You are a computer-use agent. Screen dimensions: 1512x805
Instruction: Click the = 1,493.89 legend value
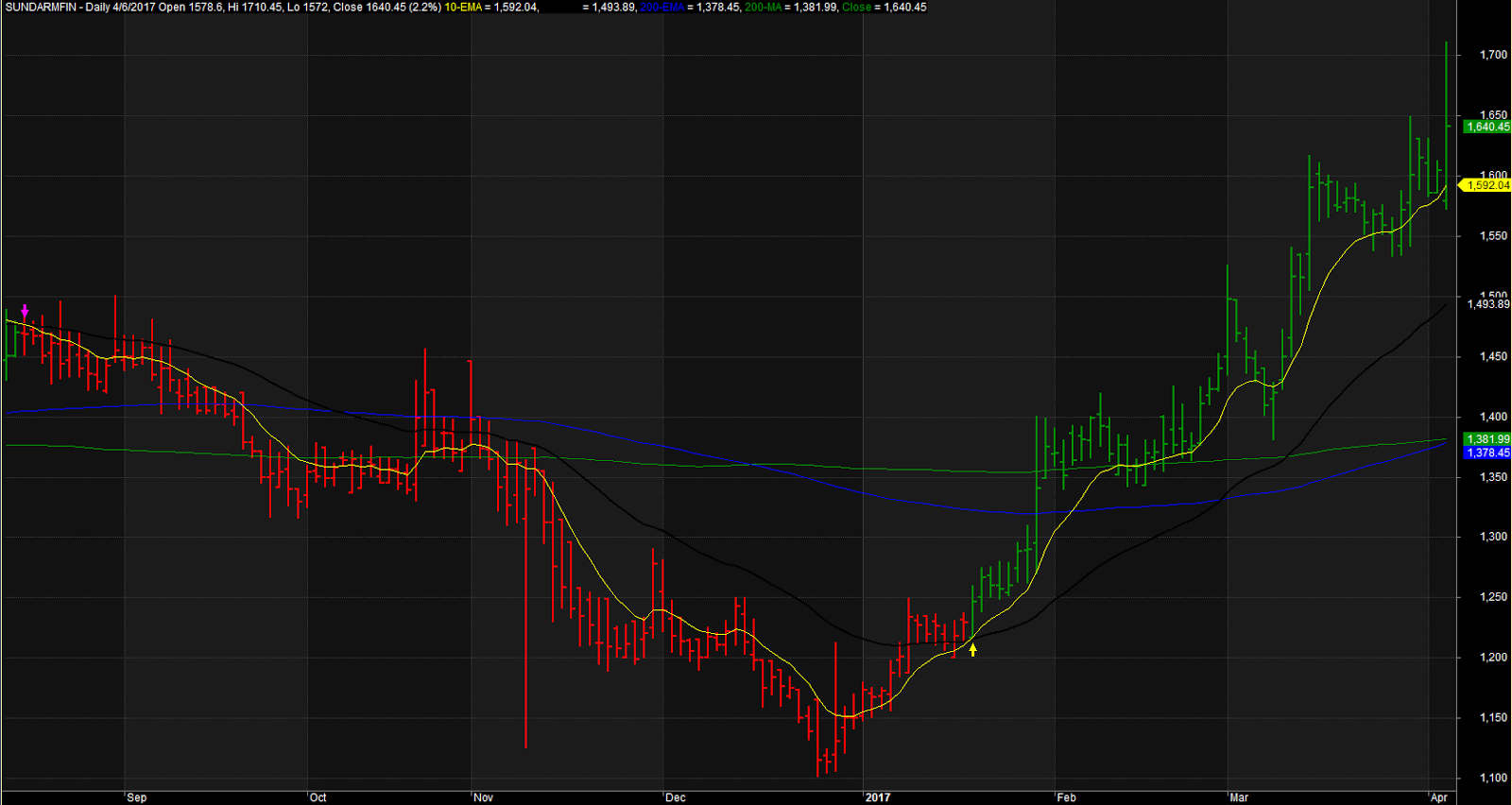[x=609, y=7]
